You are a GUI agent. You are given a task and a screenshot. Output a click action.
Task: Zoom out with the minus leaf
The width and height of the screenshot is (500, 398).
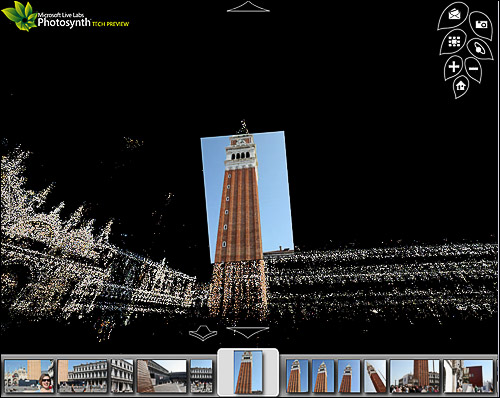tap(473, 69)
